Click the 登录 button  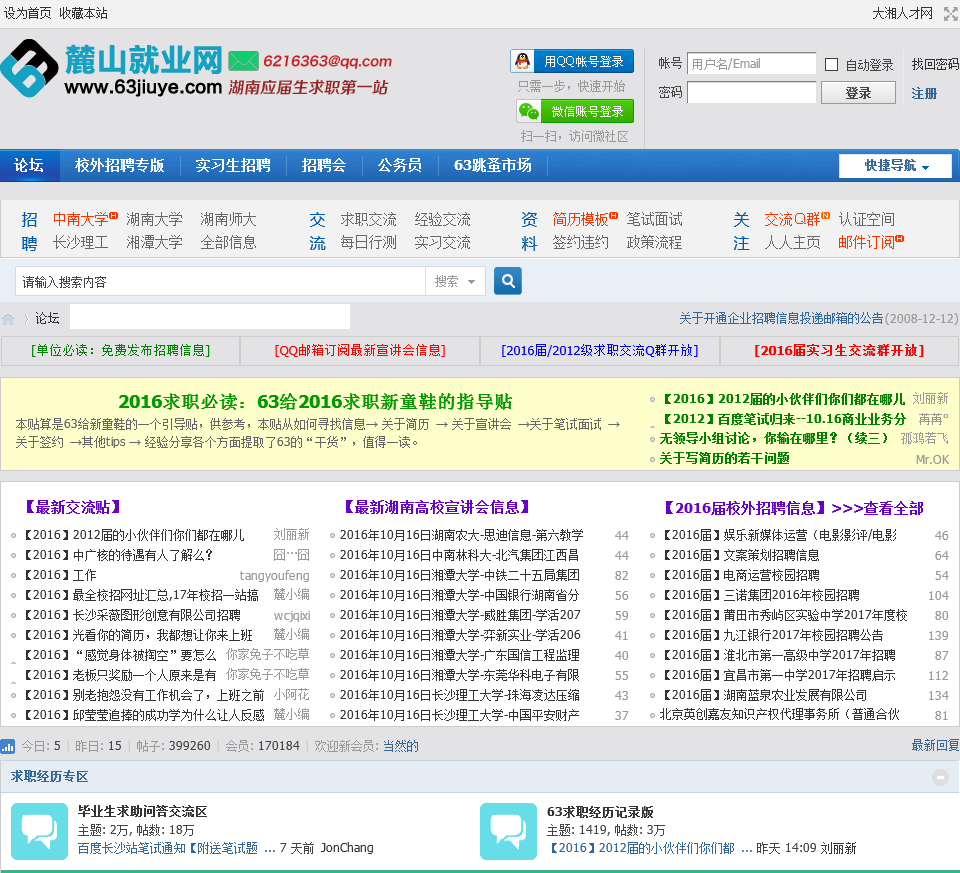[x=858, y=93]
